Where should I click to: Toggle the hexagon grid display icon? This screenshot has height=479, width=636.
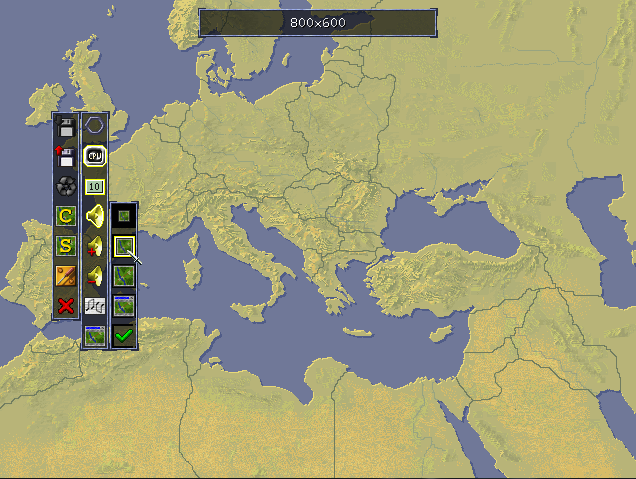[x=95, y=126]
